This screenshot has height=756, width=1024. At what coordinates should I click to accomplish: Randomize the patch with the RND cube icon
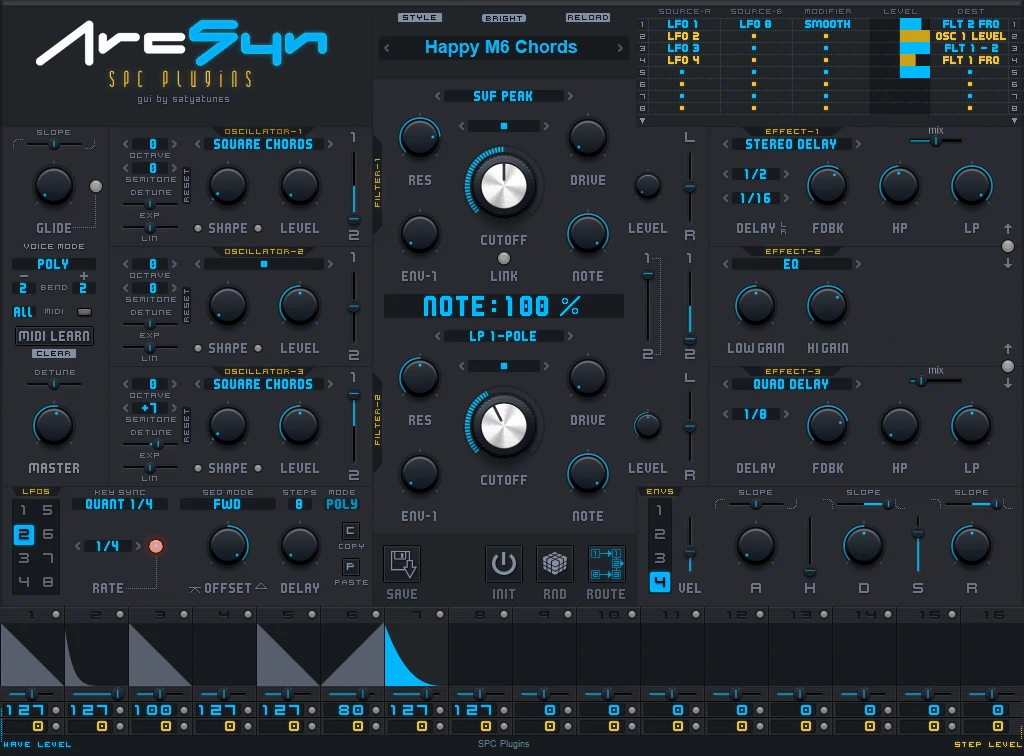pyautogui.click(x=554, y=563)
